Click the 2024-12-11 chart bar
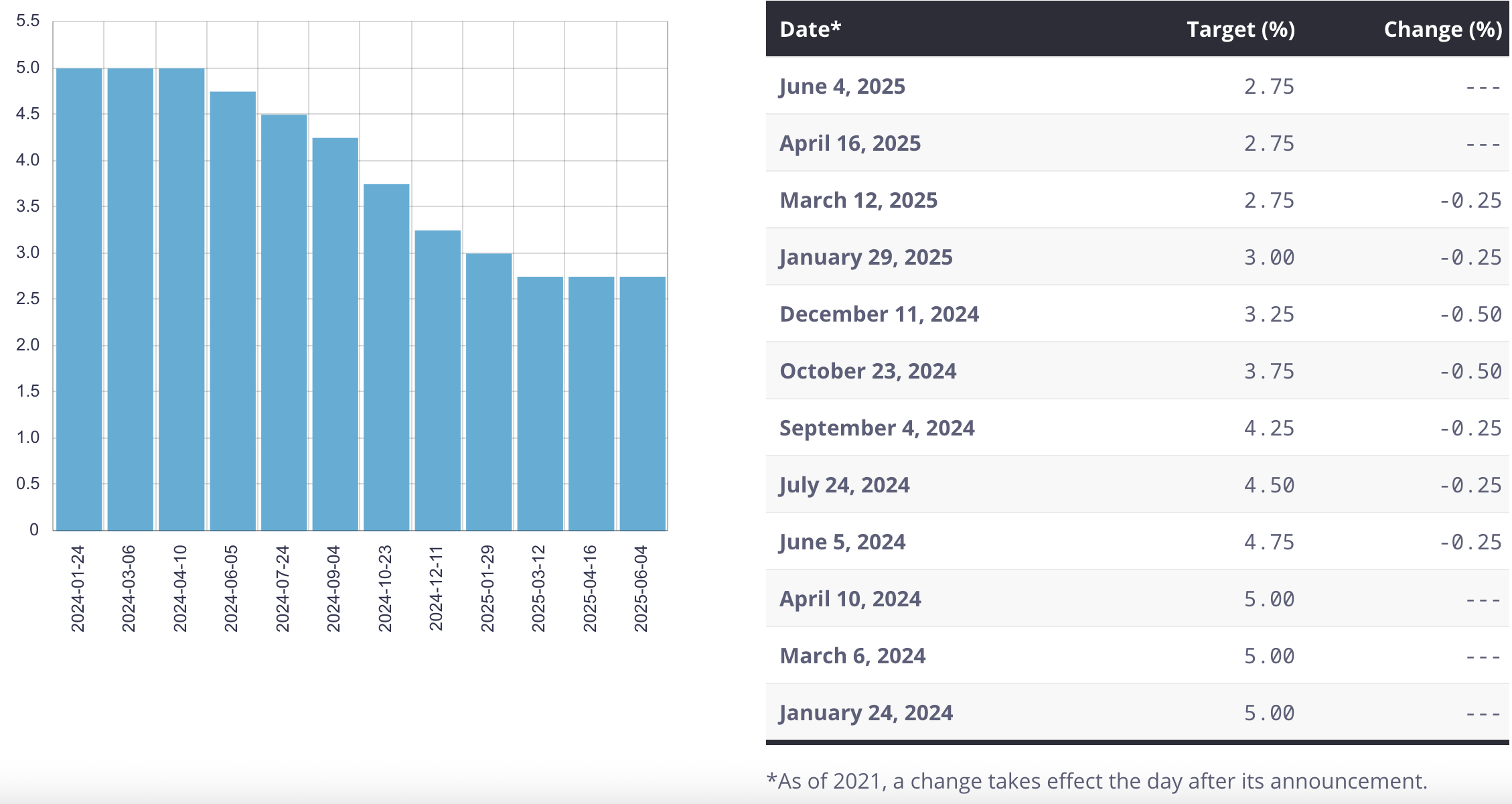 click(x=437, y=380)
